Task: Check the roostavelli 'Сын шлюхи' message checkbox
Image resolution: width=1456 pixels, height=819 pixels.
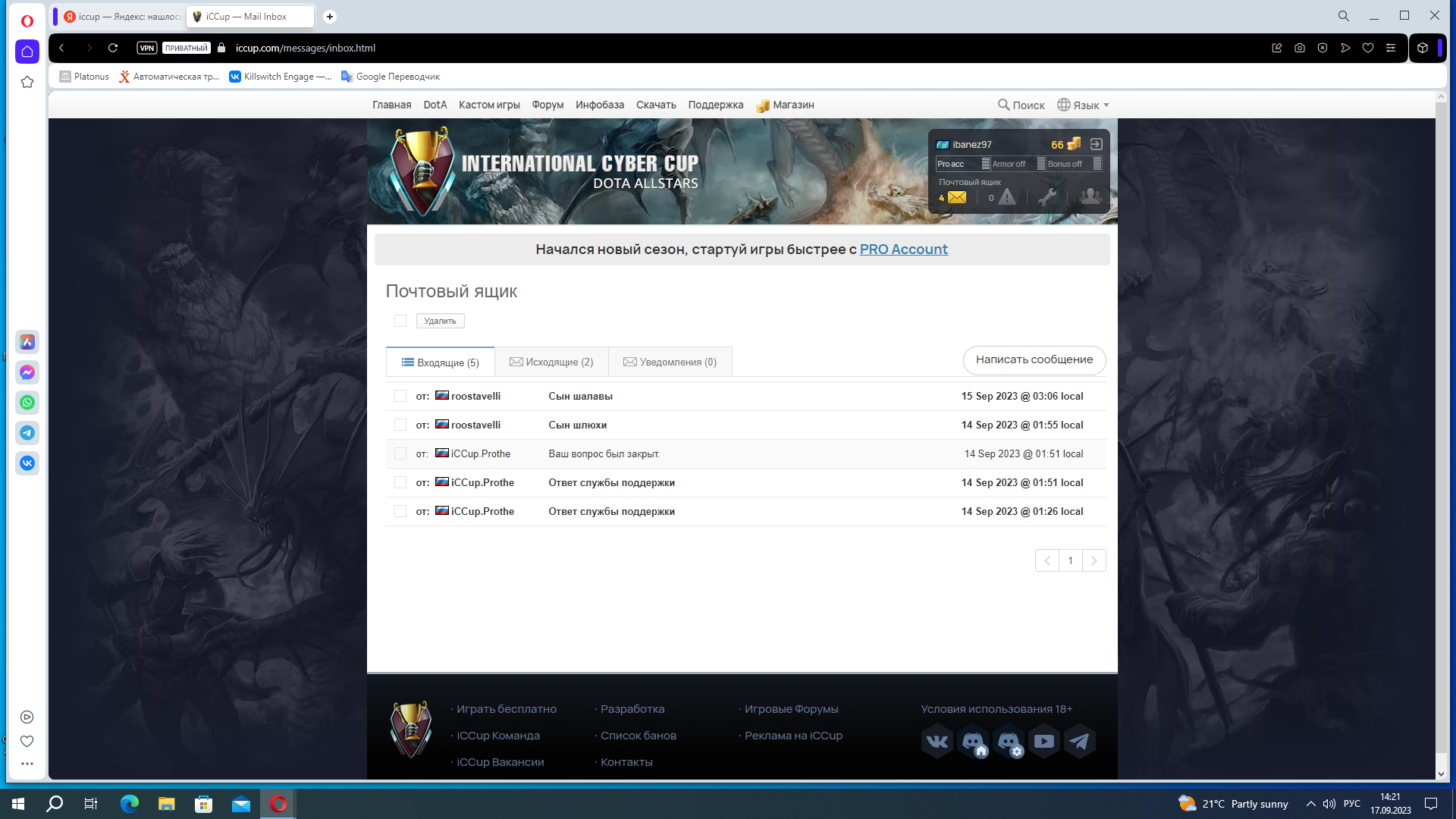Action: coord(400,425)
